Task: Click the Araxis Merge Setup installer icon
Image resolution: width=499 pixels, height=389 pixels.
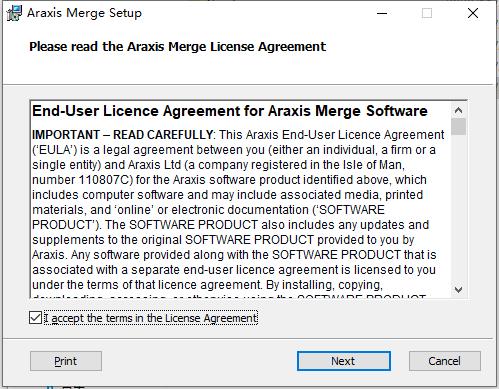Action: [14, 13]
